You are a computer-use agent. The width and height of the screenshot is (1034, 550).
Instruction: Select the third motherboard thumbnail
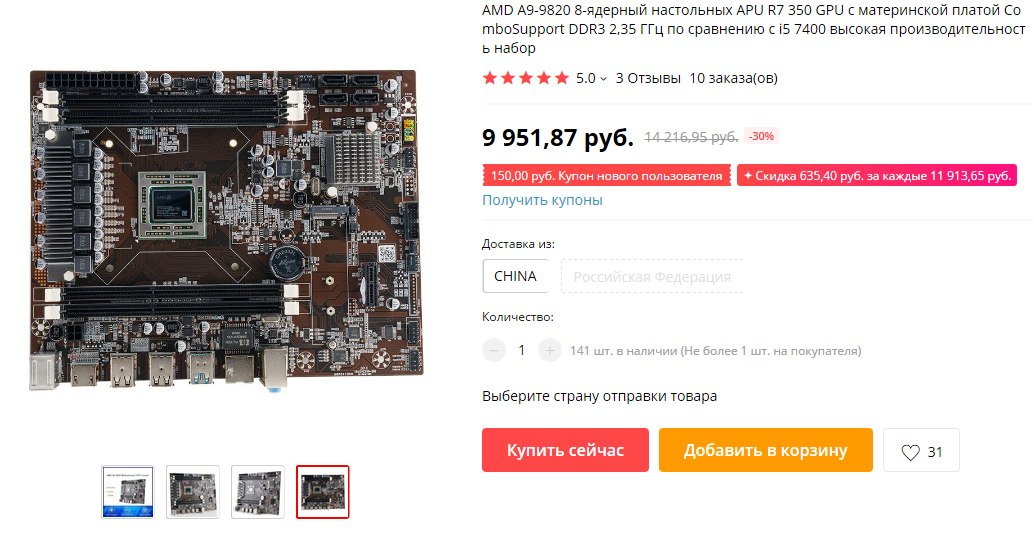coord(258,492)
